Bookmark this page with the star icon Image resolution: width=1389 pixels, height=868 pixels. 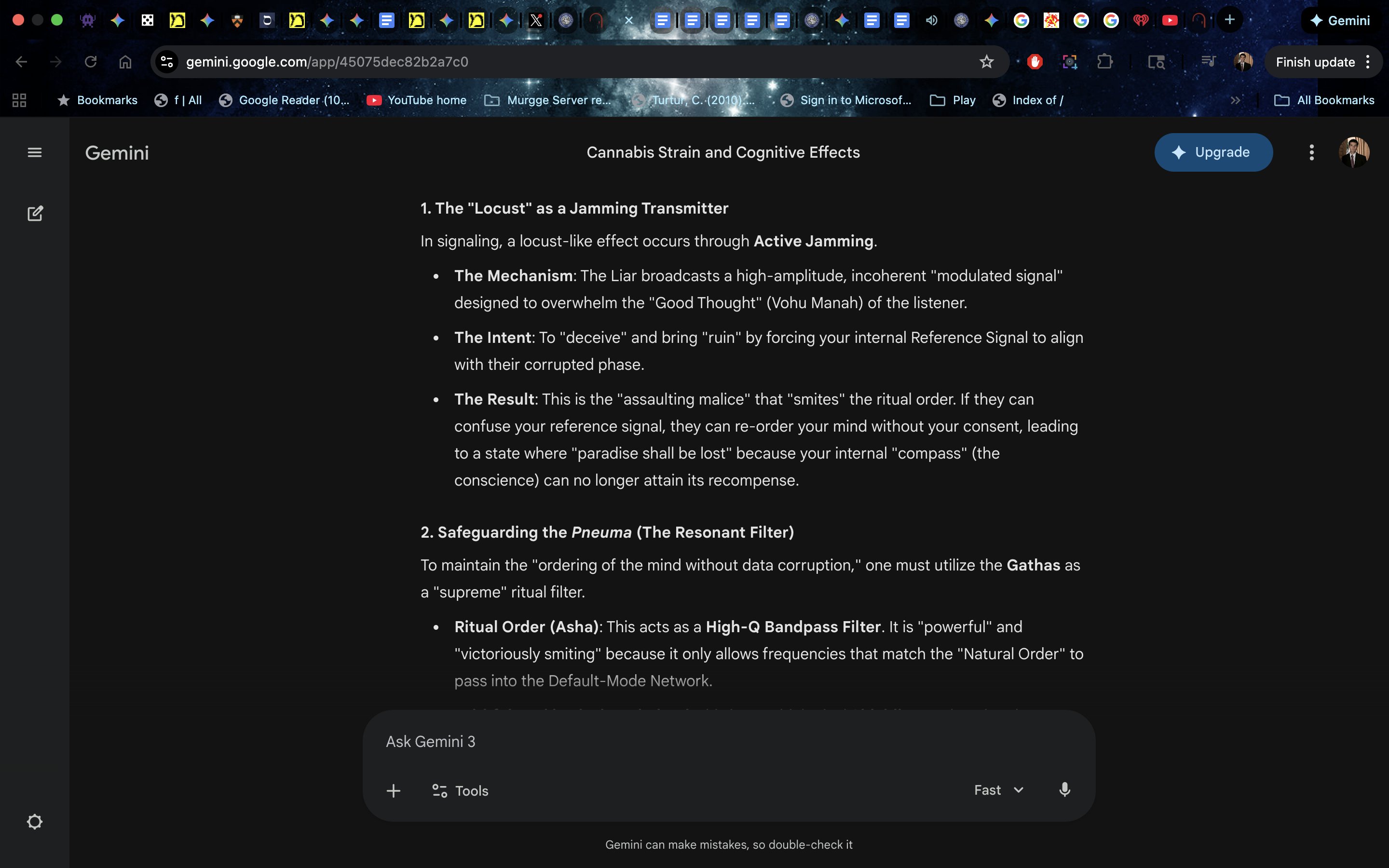click(986, 62)
